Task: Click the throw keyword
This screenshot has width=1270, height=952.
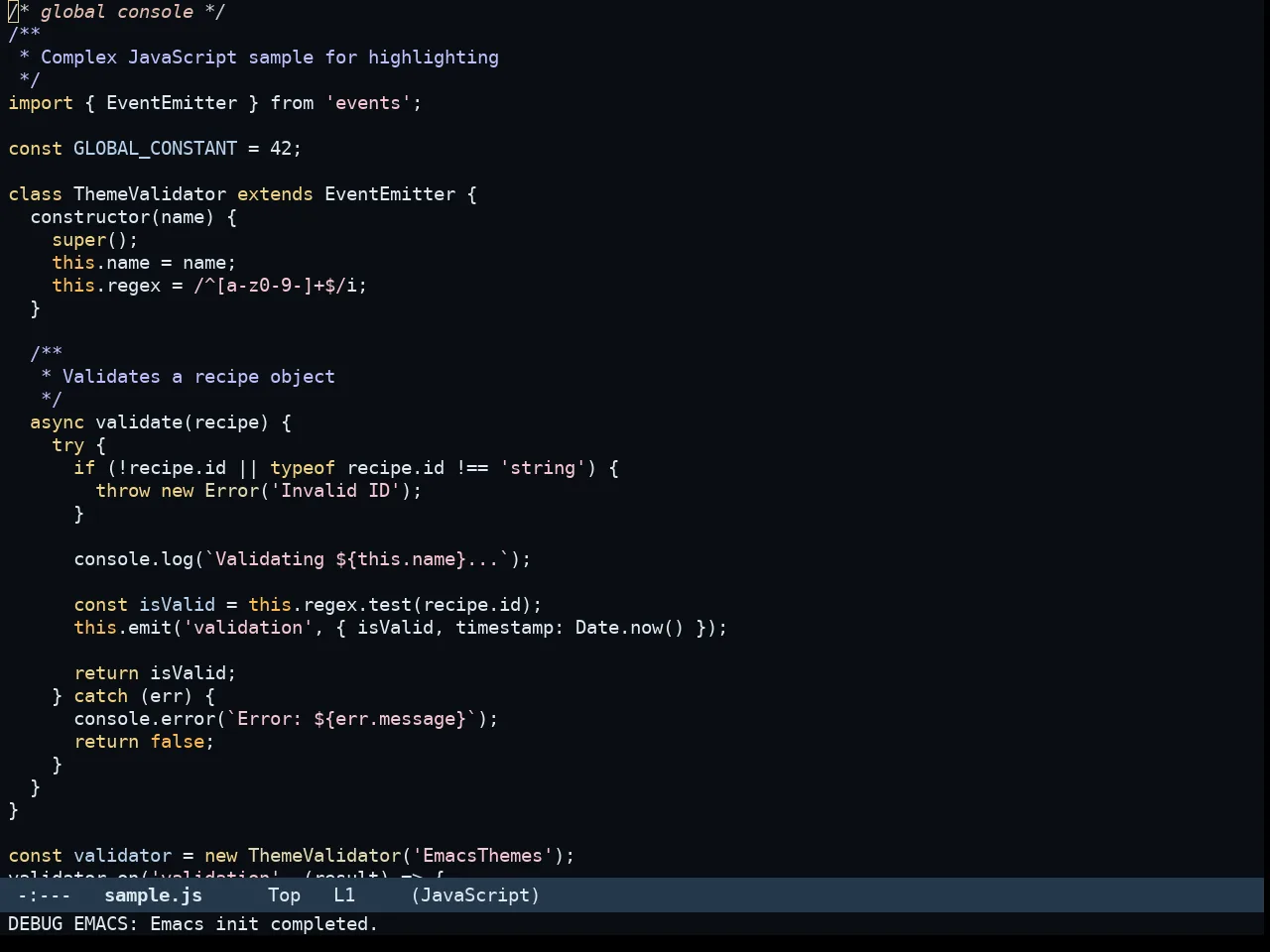Action: point(123,490)
